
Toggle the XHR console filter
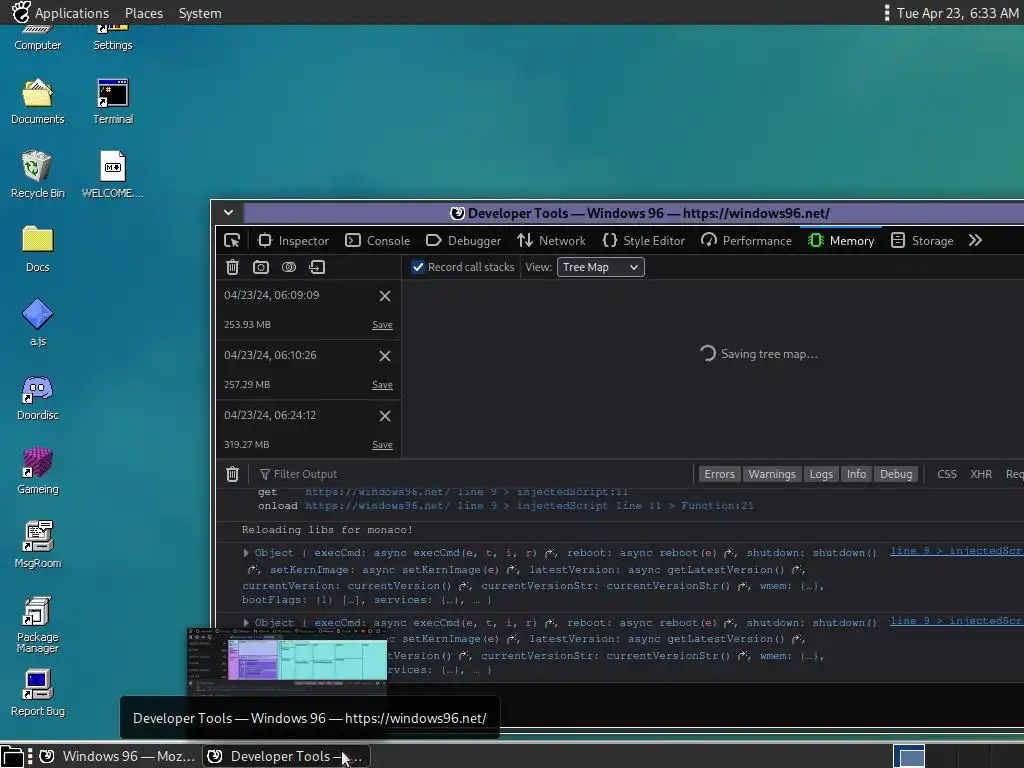pyautogui.click(x=981, y=474)
